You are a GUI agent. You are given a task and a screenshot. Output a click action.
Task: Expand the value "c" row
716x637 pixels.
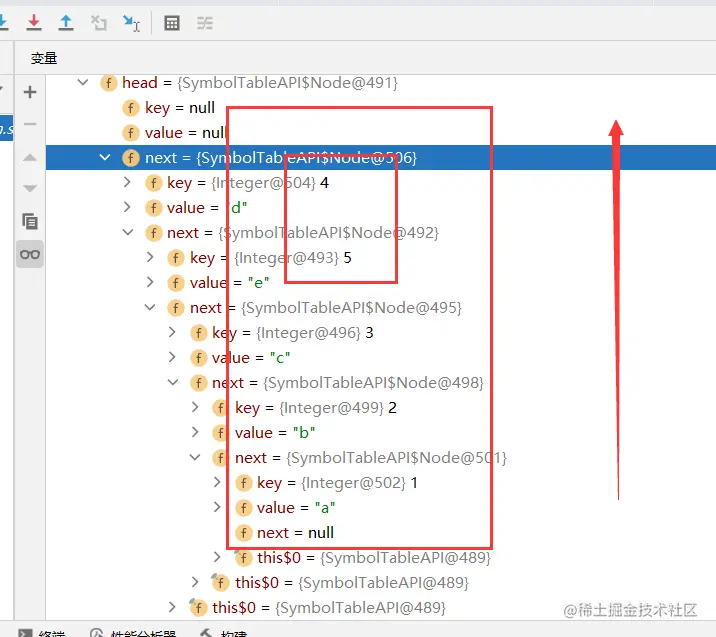(x=172, y=358)
